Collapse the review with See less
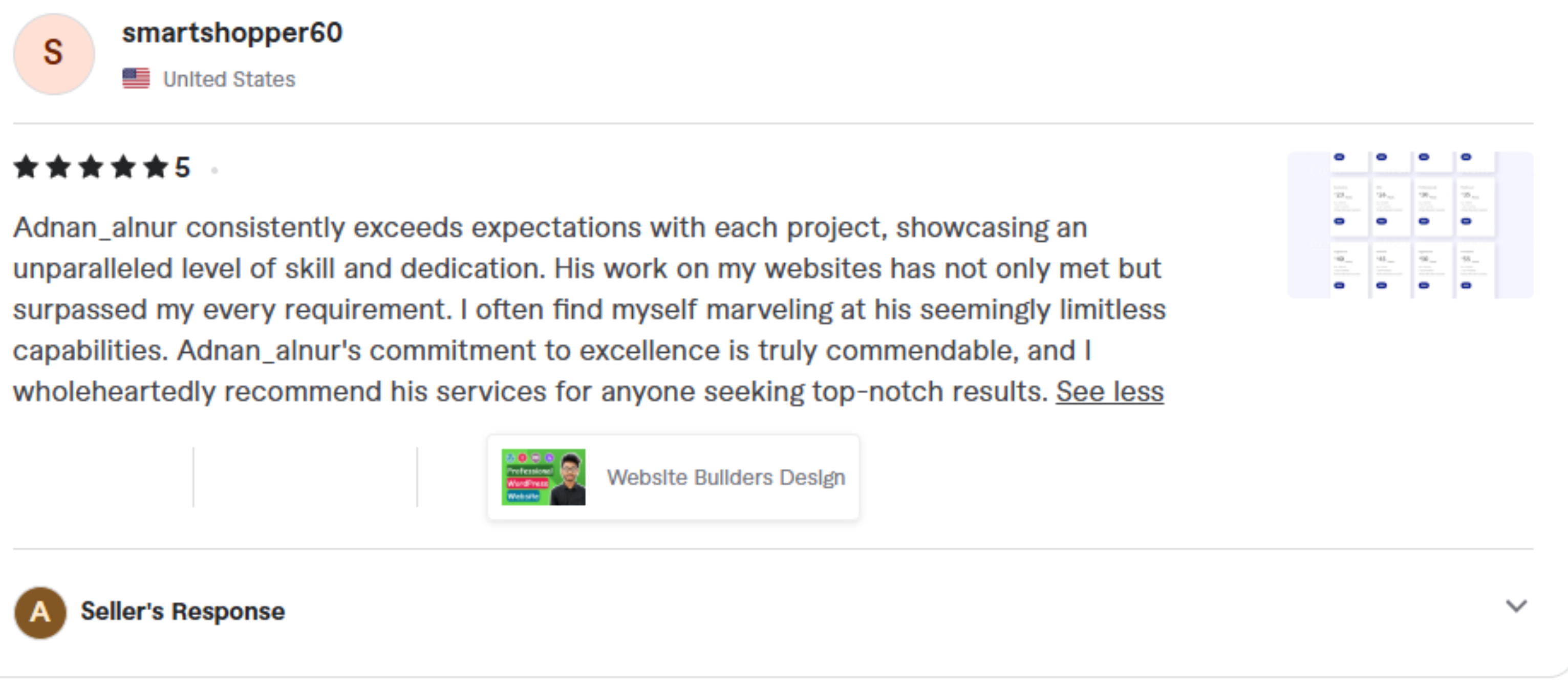Image resolution: width=1568 pixels, height=688 pixels. coord(1109,392)
